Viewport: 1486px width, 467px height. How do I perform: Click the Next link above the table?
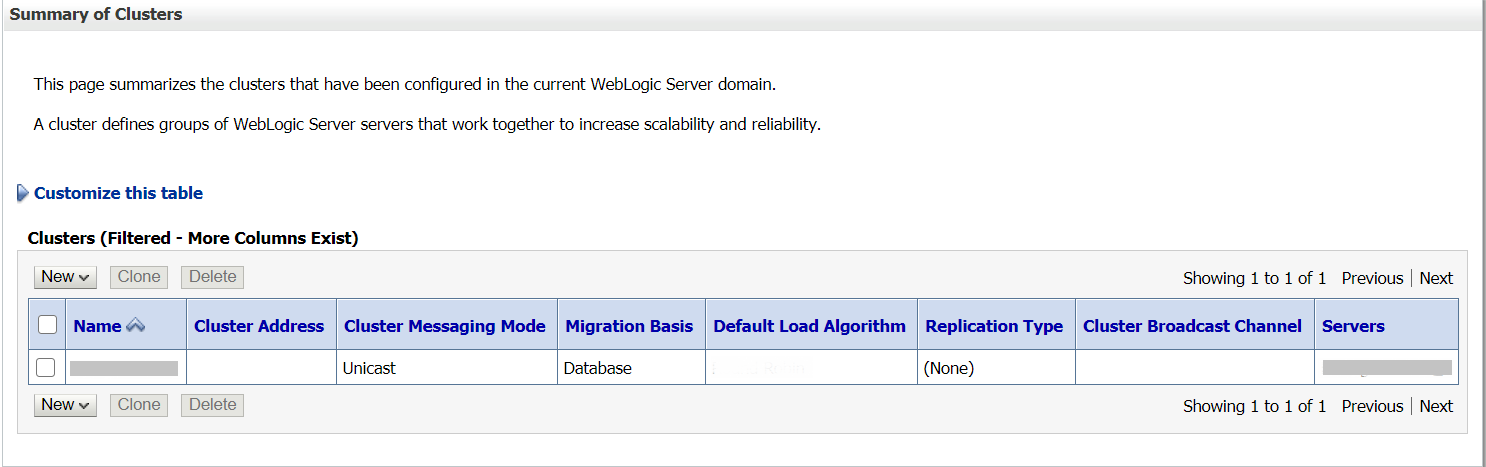(x=1436, y=278)
